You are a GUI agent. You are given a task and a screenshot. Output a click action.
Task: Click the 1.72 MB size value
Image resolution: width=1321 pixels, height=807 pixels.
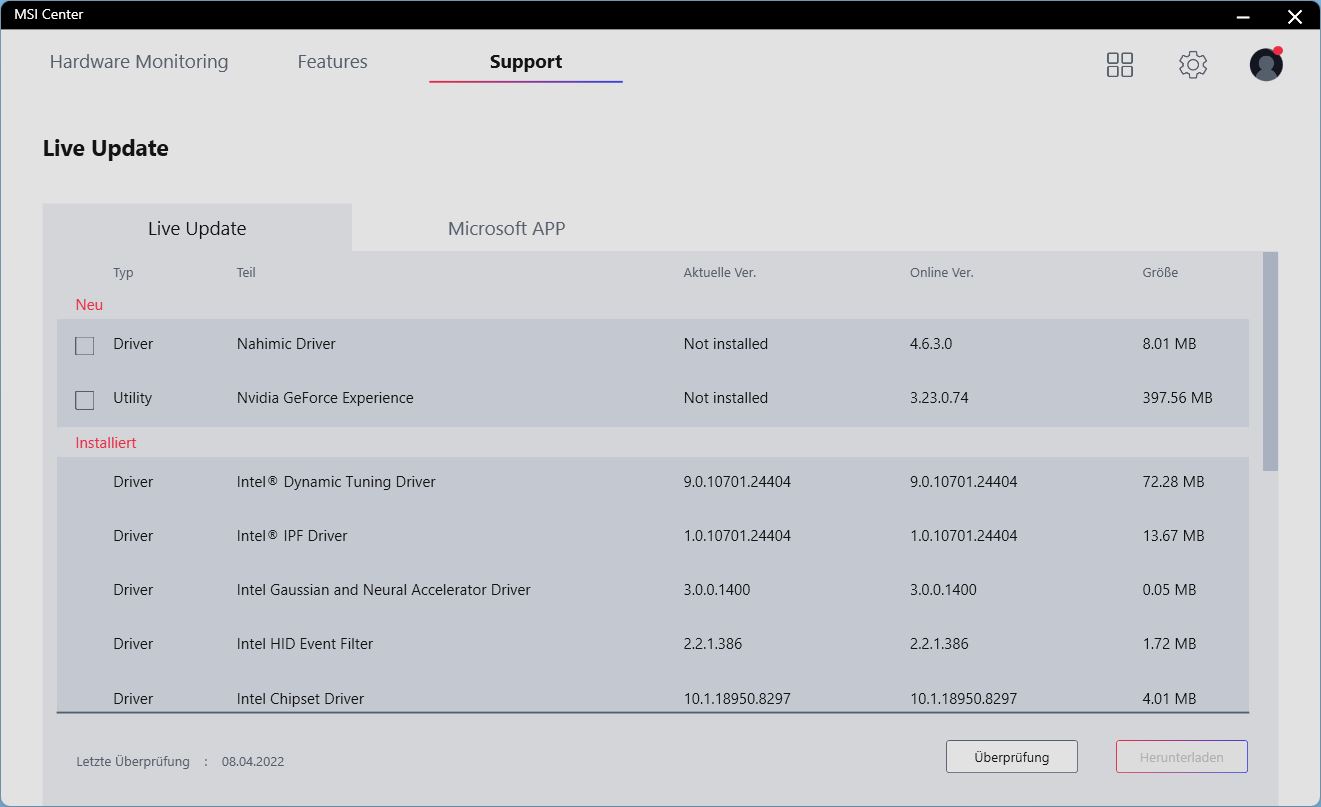[1169, 644]
